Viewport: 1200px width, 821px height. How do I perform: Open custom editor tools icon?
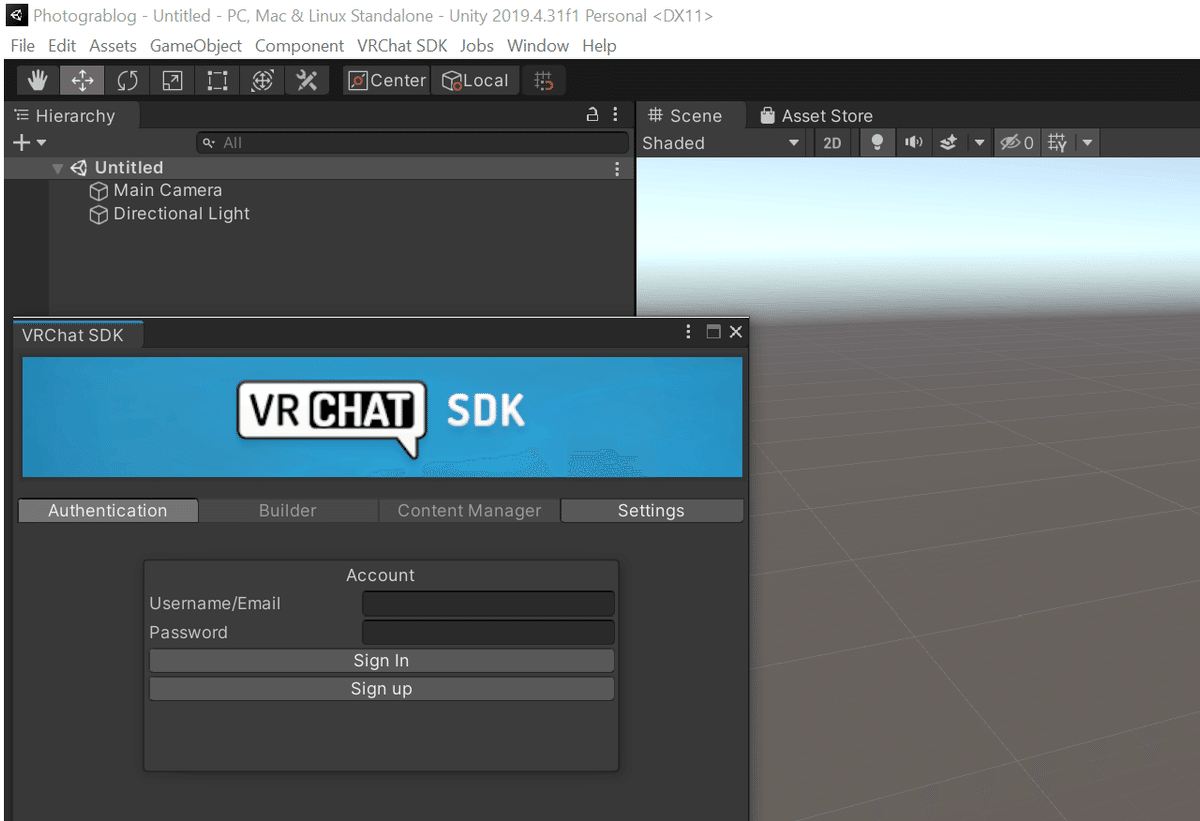[307, 80]
